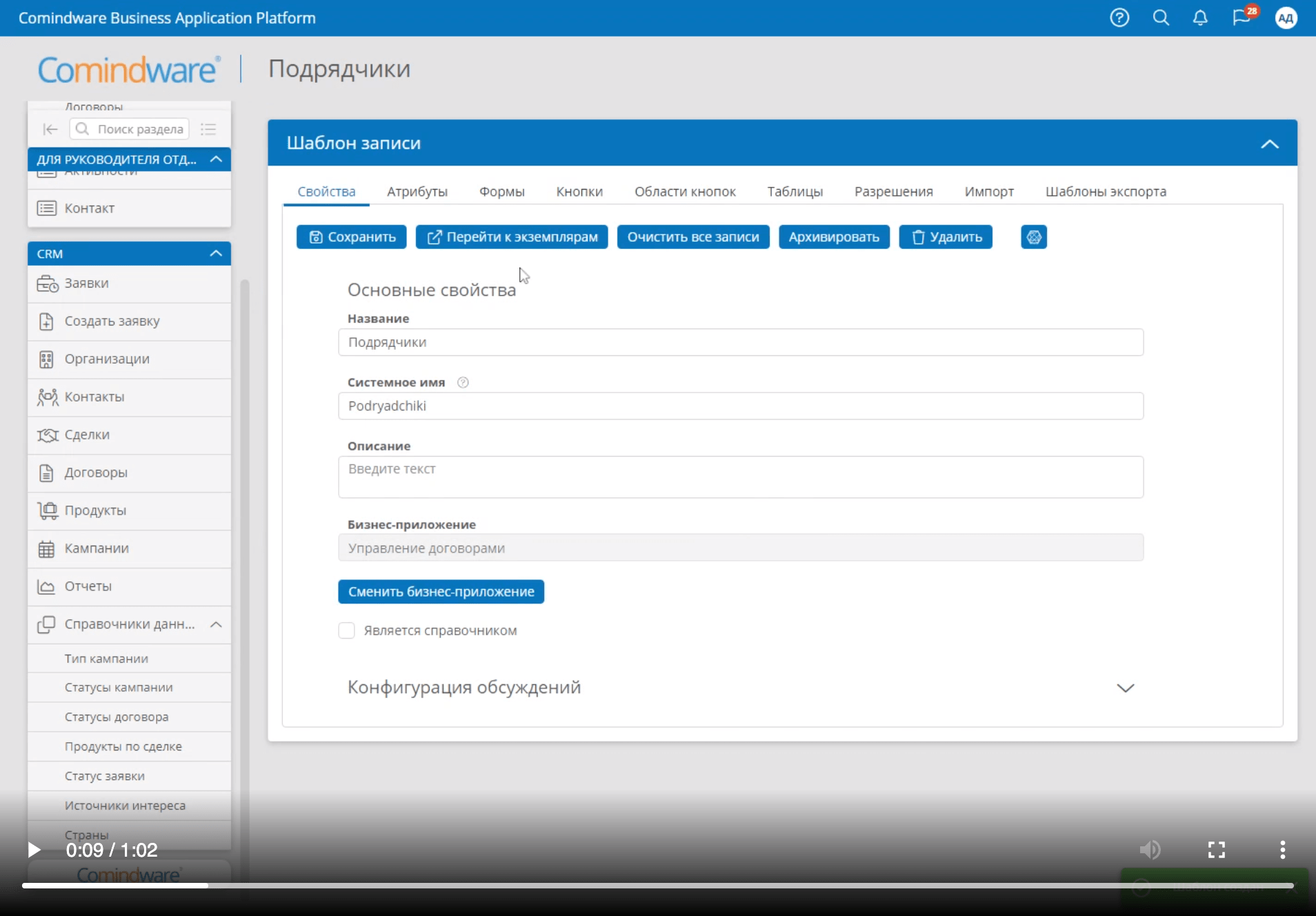
Task: Open the help icon in the top bar
Action: coord(1119,17)
